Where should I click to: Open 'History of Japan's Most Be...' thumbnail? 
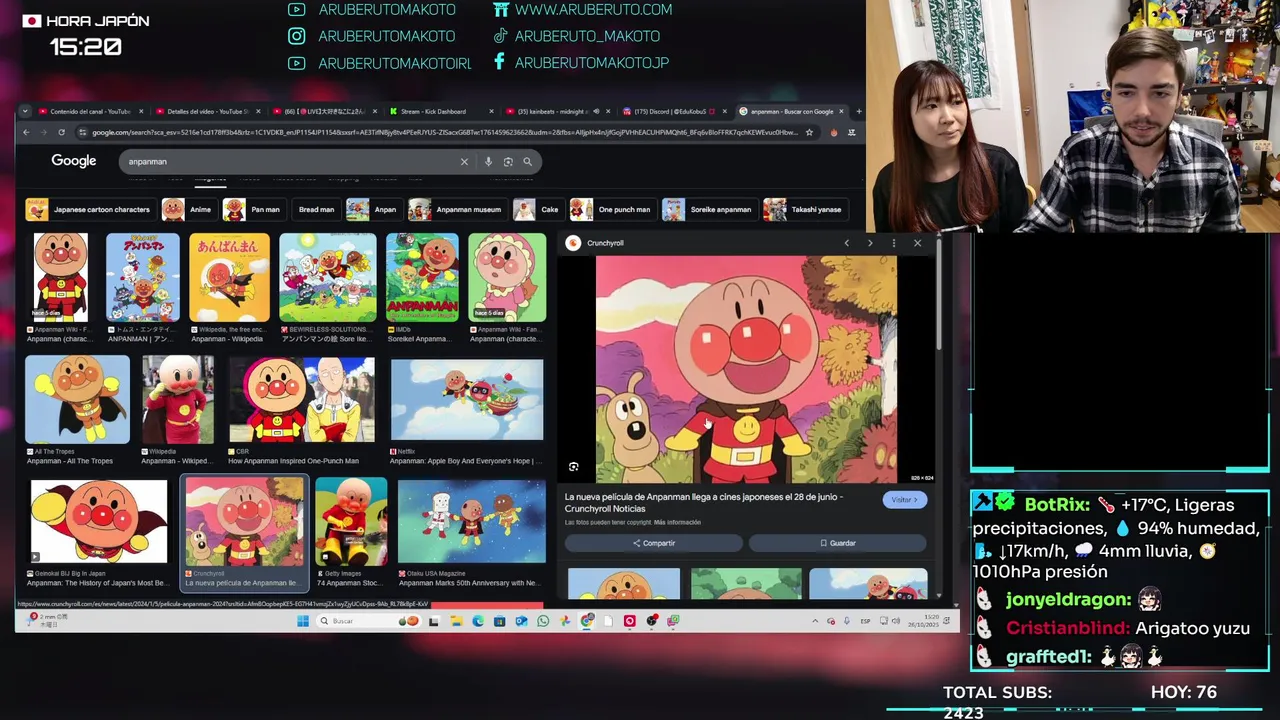point(98,522)
